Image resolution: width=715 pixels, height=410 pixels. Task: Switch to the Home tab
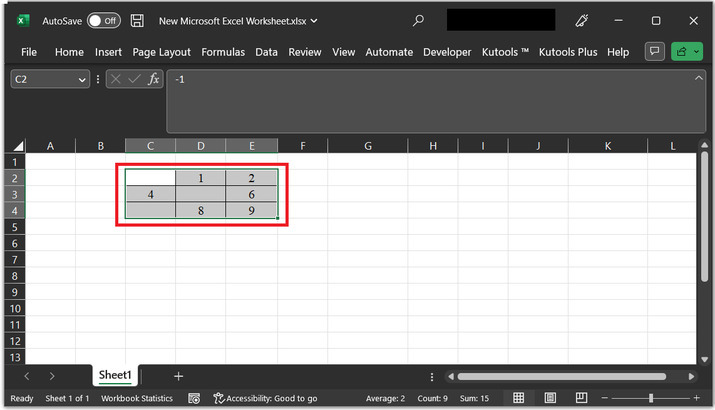(x=69, y=52)
